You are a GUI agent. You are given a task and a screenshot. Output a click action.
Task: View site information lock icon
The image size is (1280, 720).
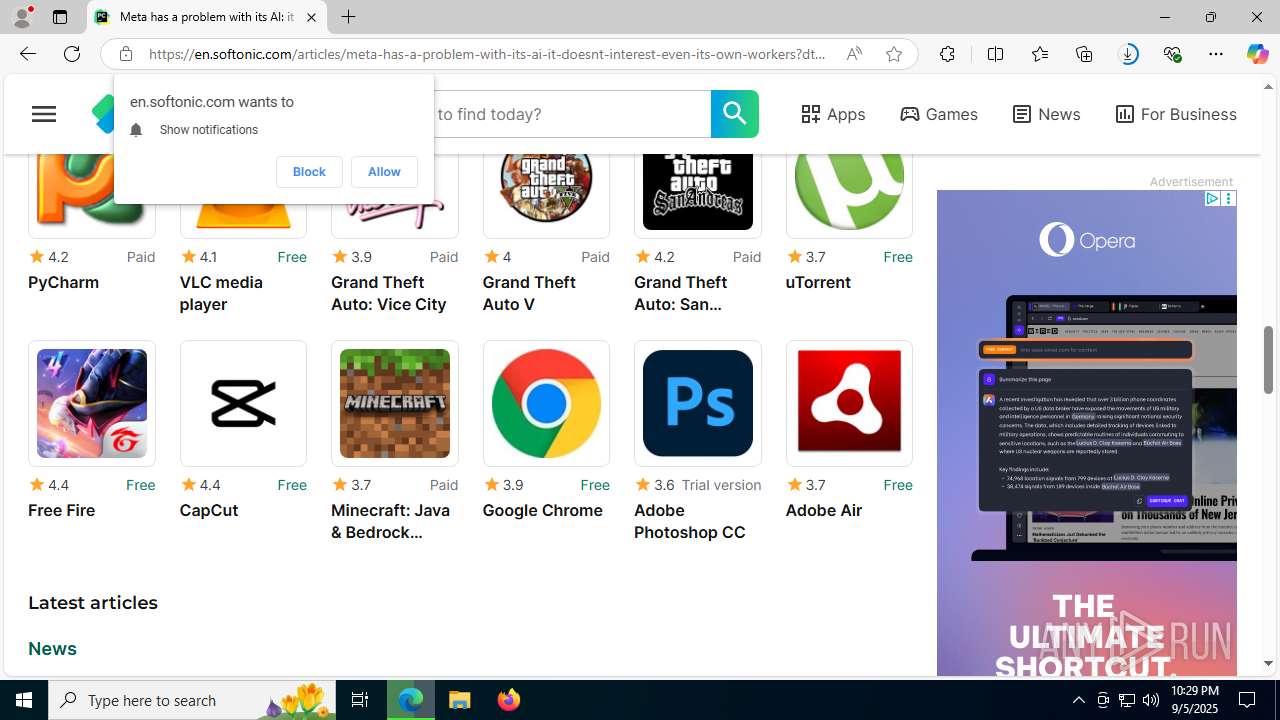[125, 54]
